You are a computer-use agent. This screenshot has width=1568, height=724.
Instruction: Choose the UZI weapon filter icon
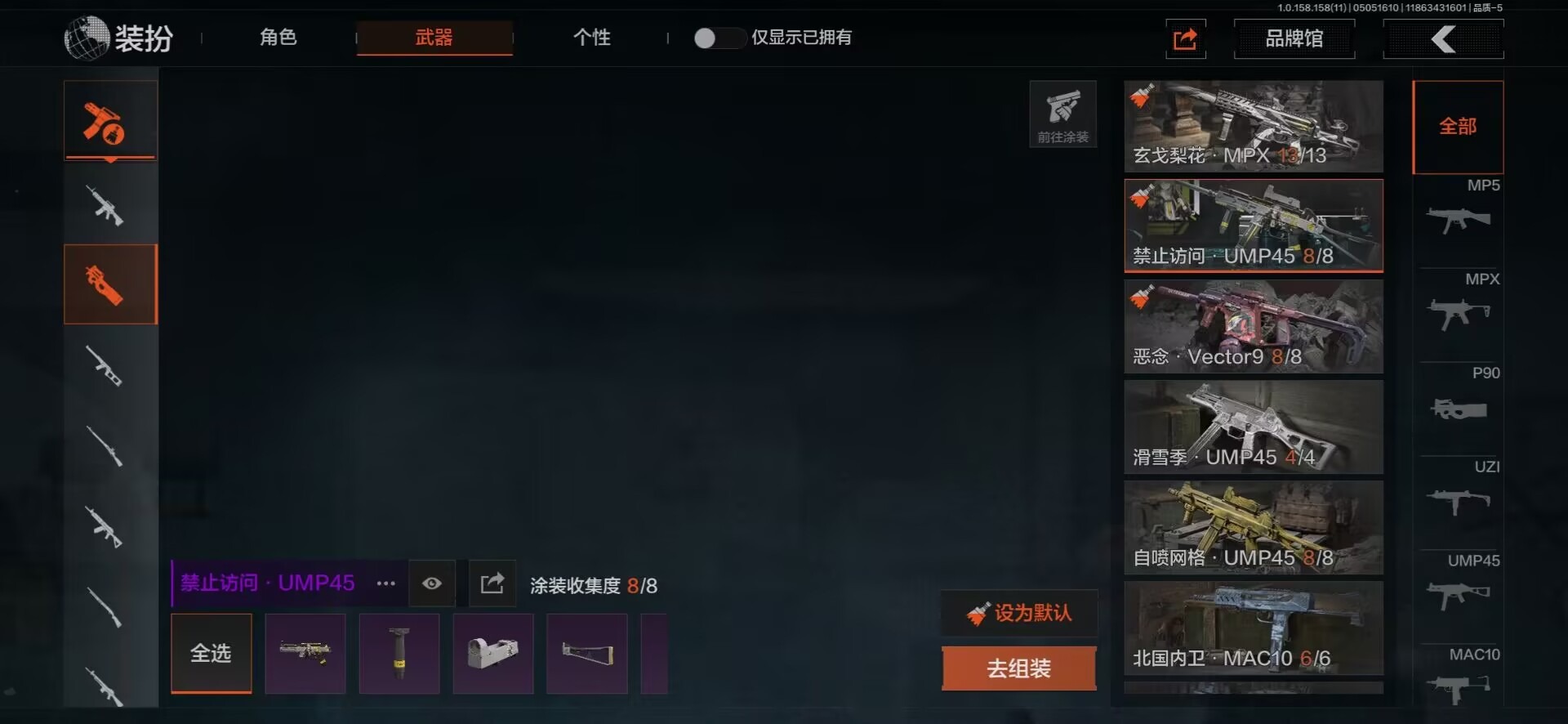1459,502
